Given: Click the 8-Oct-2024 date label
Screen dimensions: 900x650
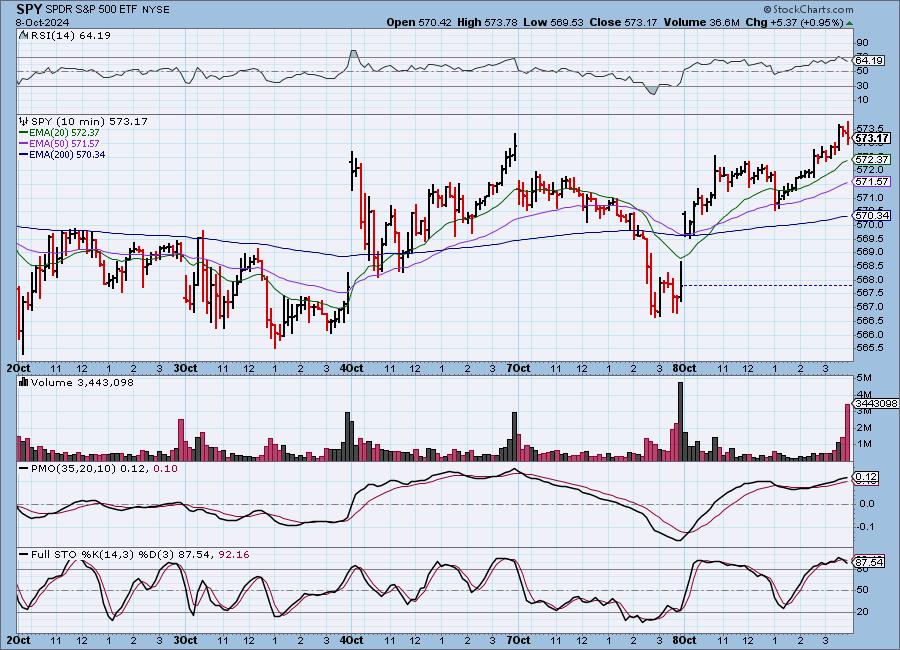Looking at the screenshot, I should [x=42, y=22].
